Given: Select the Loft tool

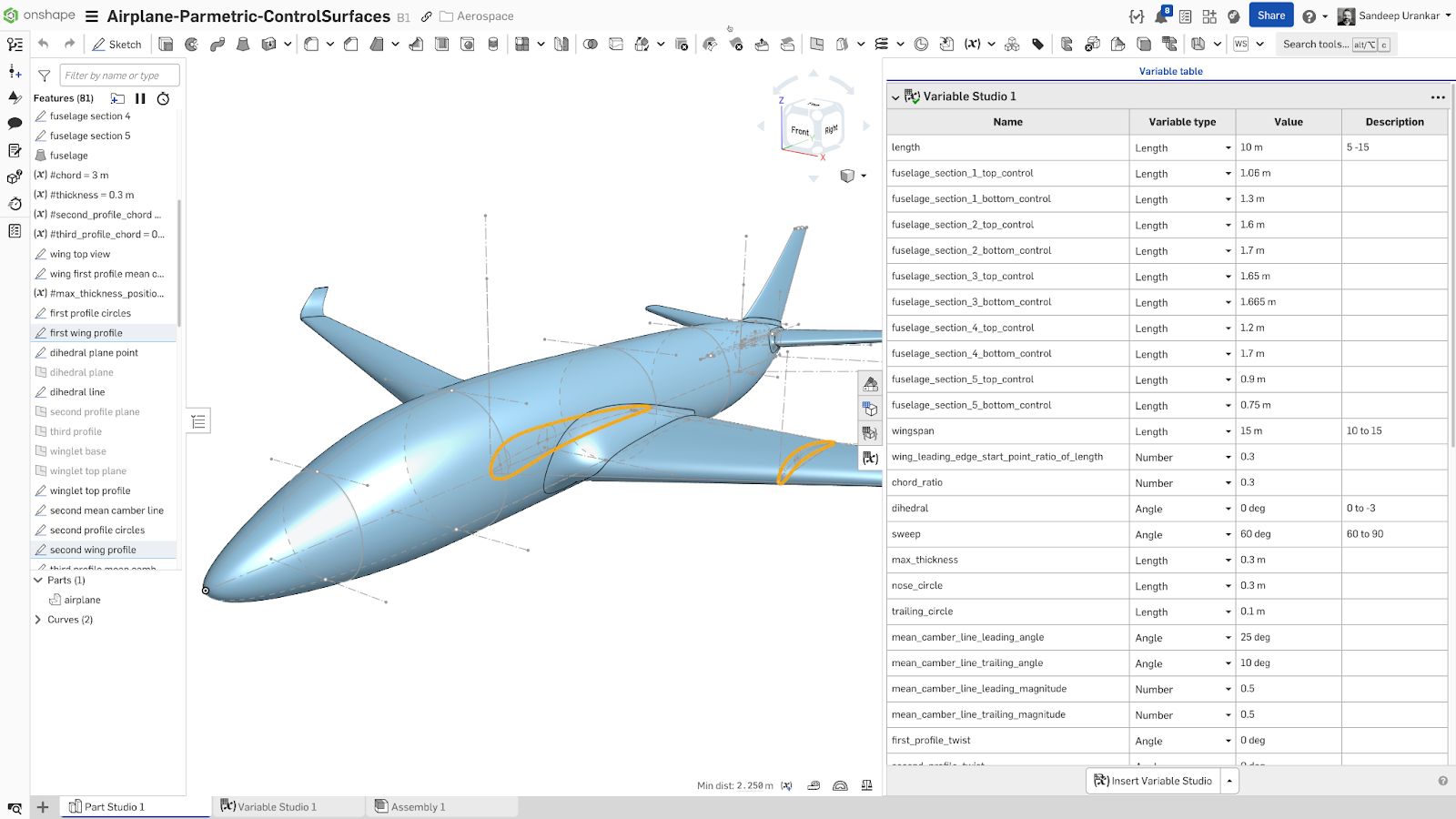Looking at the screenshot, I should pyautogui.click(x=241, y=44).
